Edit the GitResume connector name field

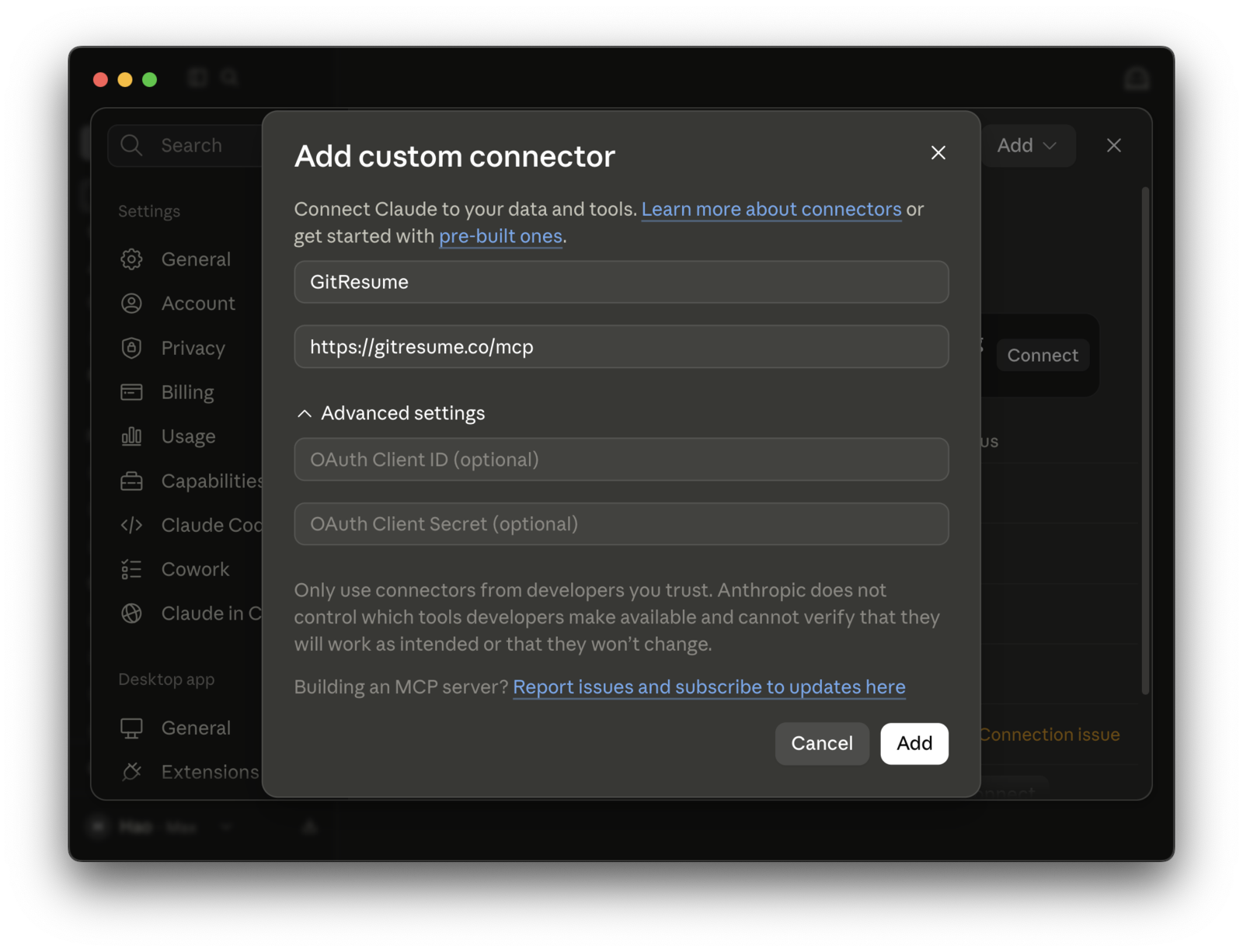click(621, 282)
